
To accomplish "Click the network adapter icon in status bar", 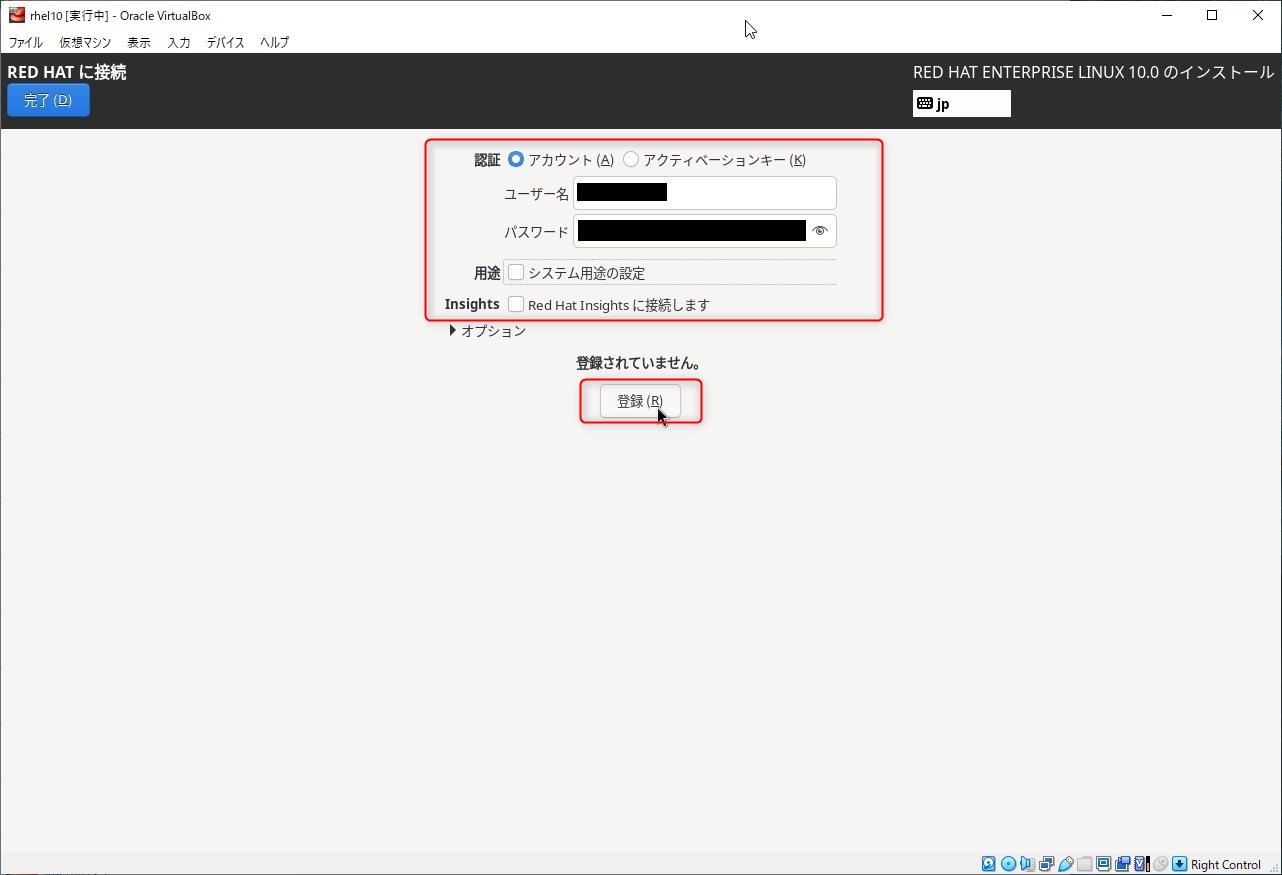I will point(1046,864).
